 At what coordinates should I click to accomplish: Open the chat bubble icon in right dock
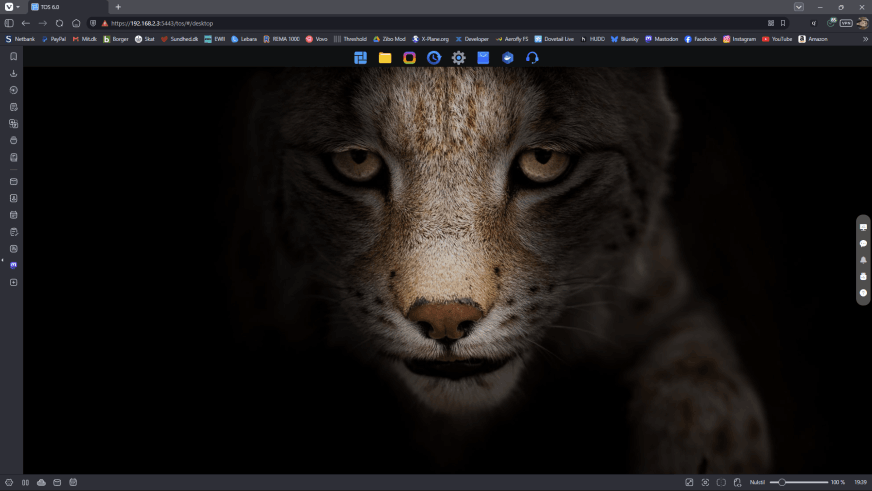863,244
